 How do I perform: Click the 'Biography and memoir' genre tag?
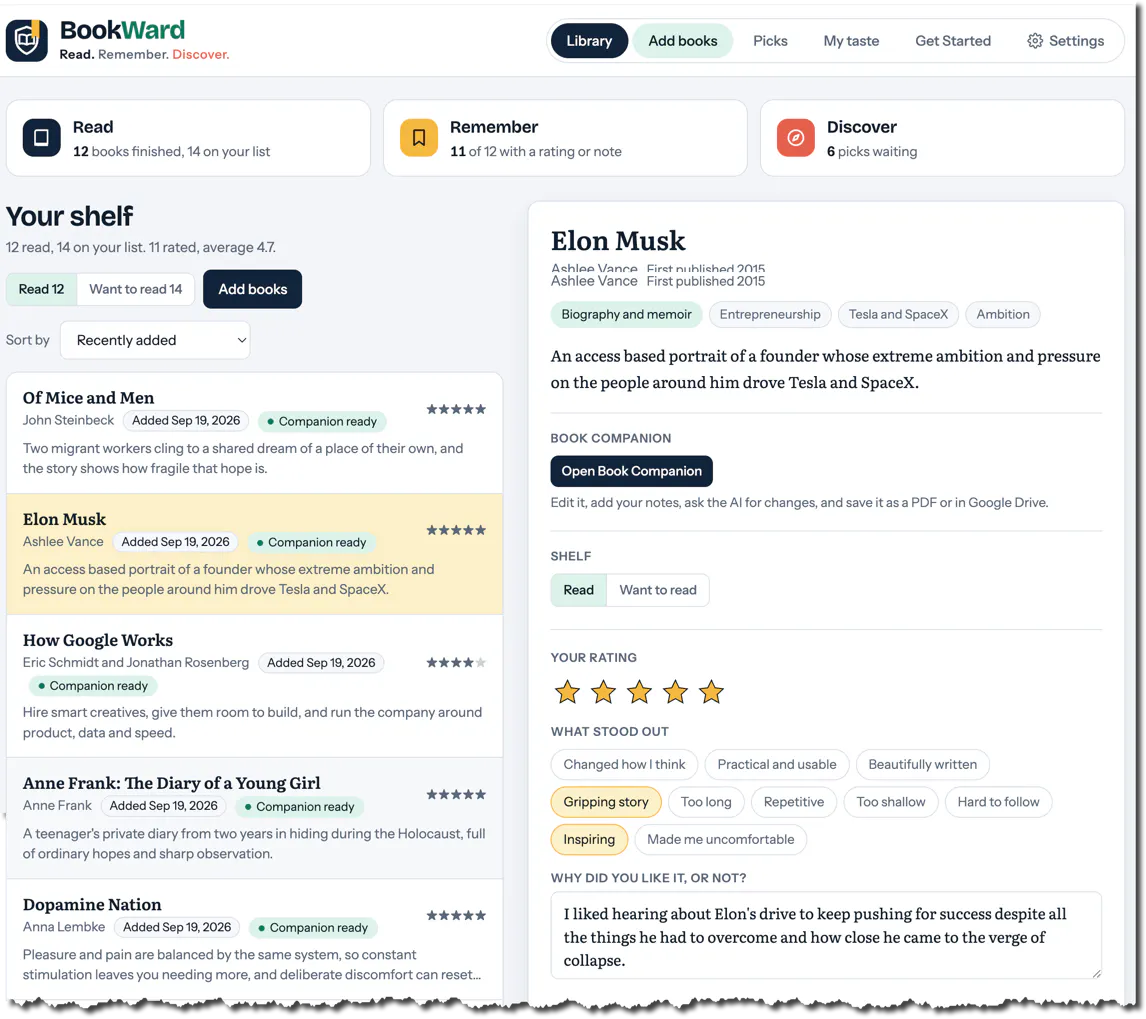[626, 314]
